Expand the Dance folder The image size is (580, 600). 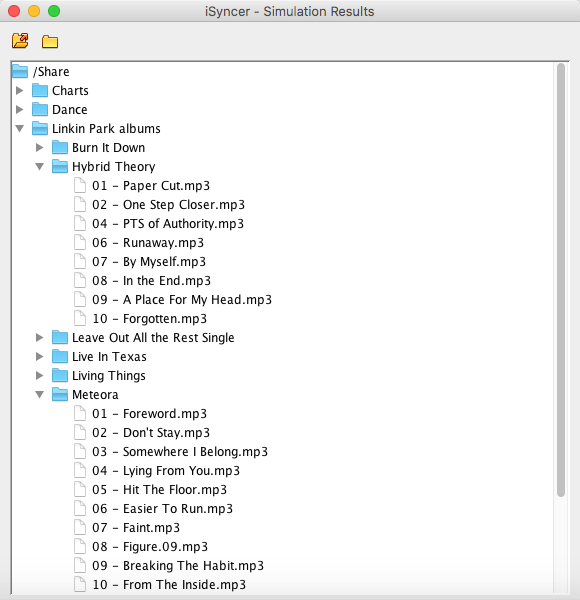[x=20, y=109]
